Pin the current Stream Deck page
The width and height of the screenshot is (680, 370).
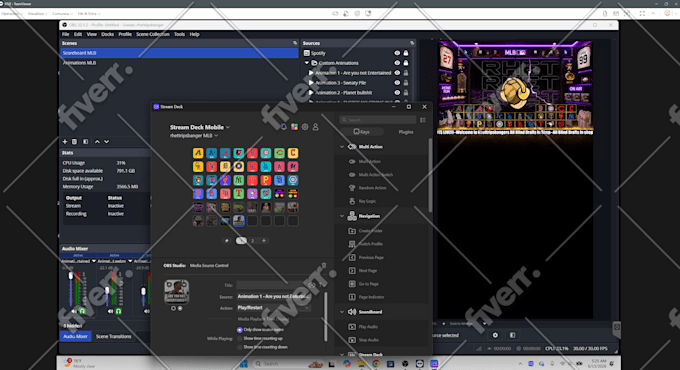(x=226, y=240)
